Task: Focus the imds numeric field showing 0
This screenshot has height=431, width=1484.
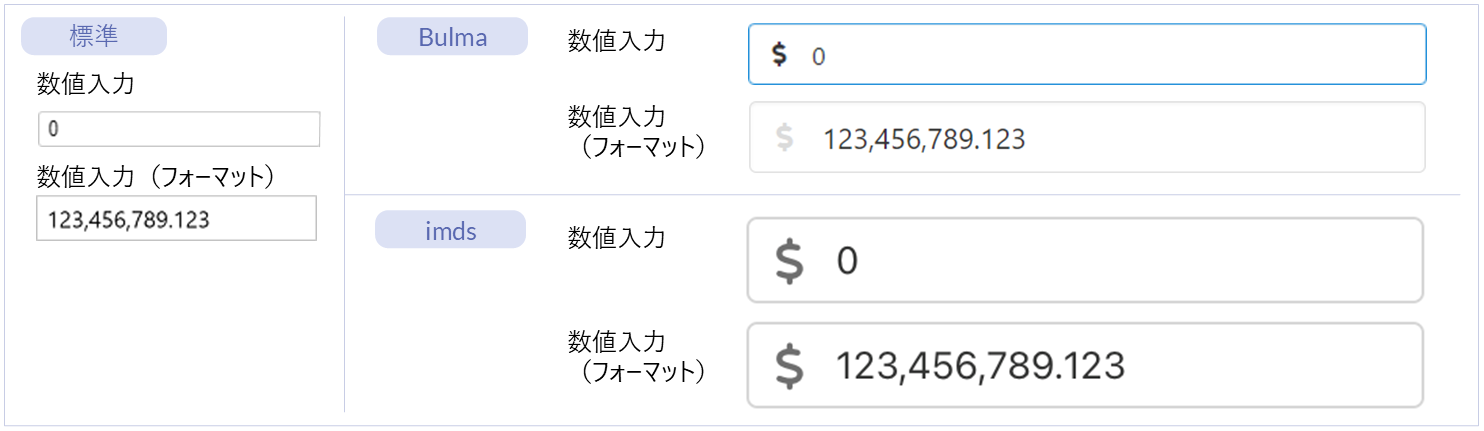Action: [1100, 261]
